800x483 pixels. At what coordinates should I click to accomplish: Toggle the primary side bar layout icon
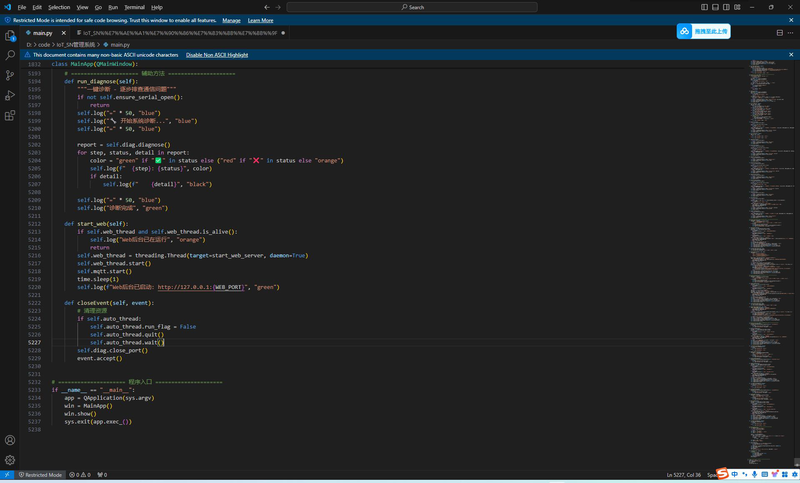tap(704, 7)
